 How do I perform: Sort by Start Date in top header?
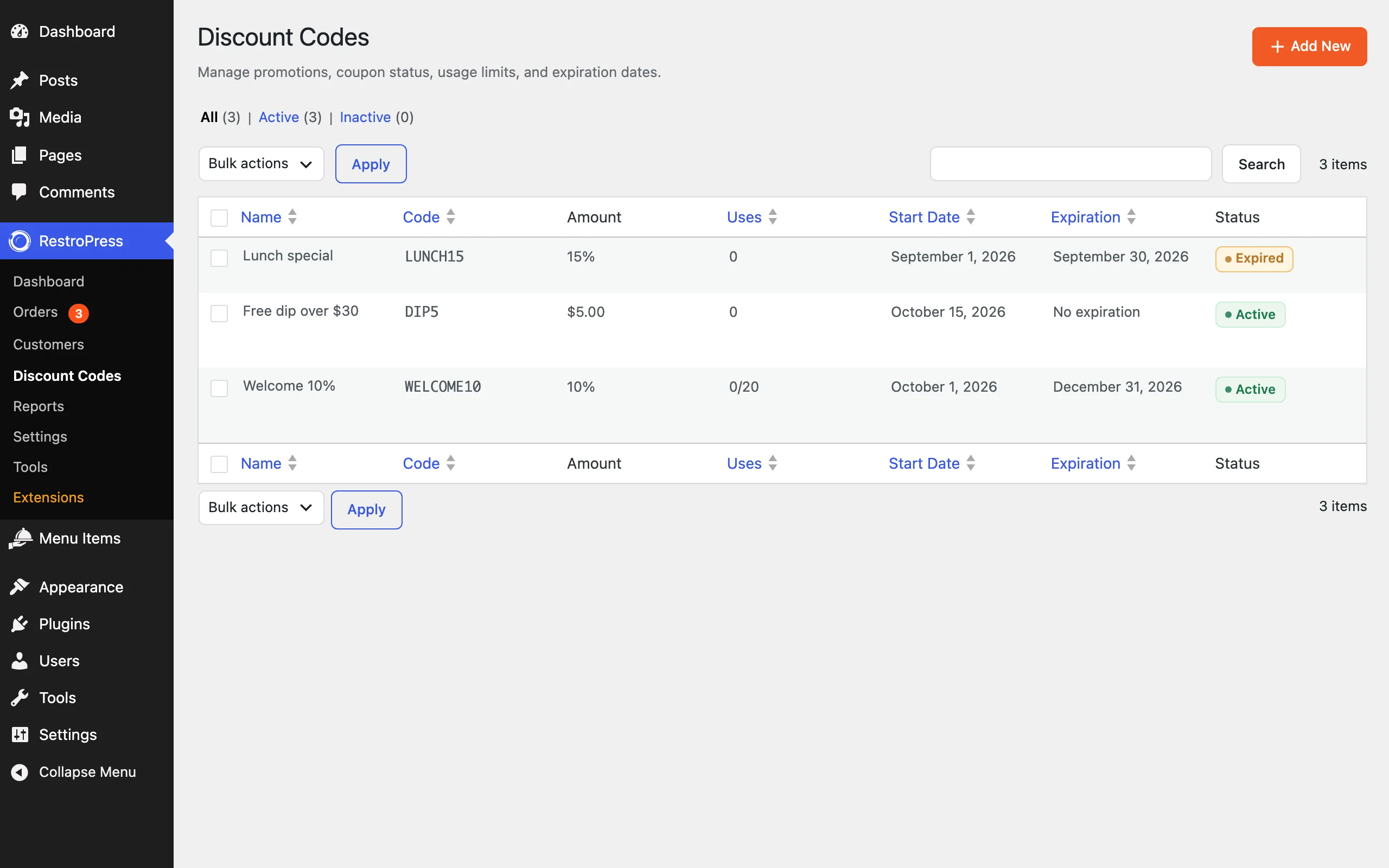tap(924, 217)
